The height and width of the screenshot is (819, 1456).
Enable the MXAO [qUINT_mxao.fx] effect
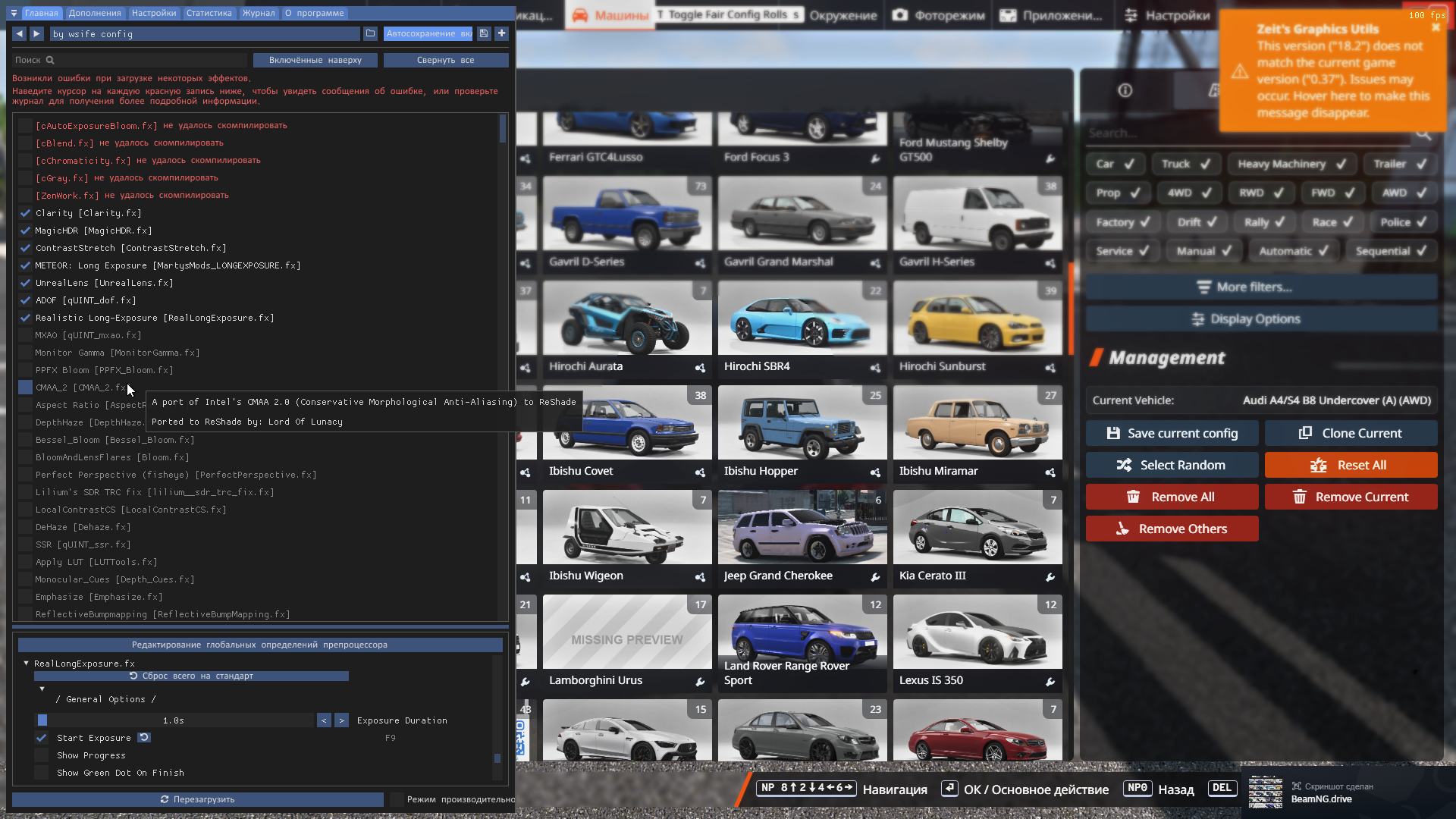(x=25, y=335)
